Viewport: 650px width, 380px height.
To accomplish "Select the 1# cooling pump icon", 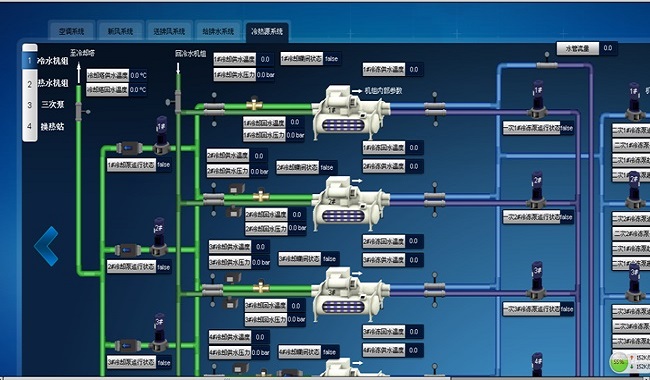I will (161, 136).
